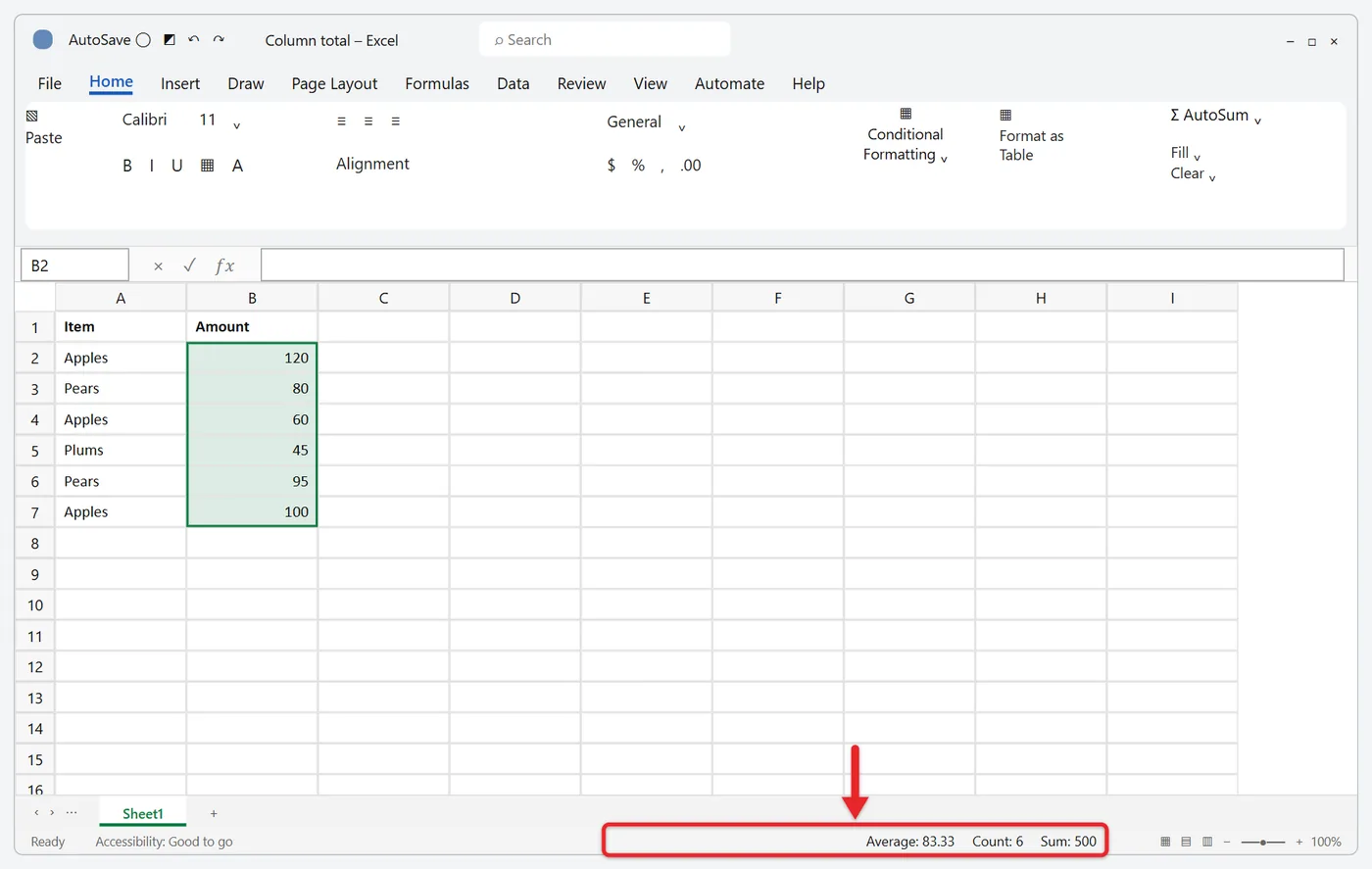This screenshot has height=869, width=1372.
Task: Open the Clear dropdown
Action: click(x=1193, y=174)
